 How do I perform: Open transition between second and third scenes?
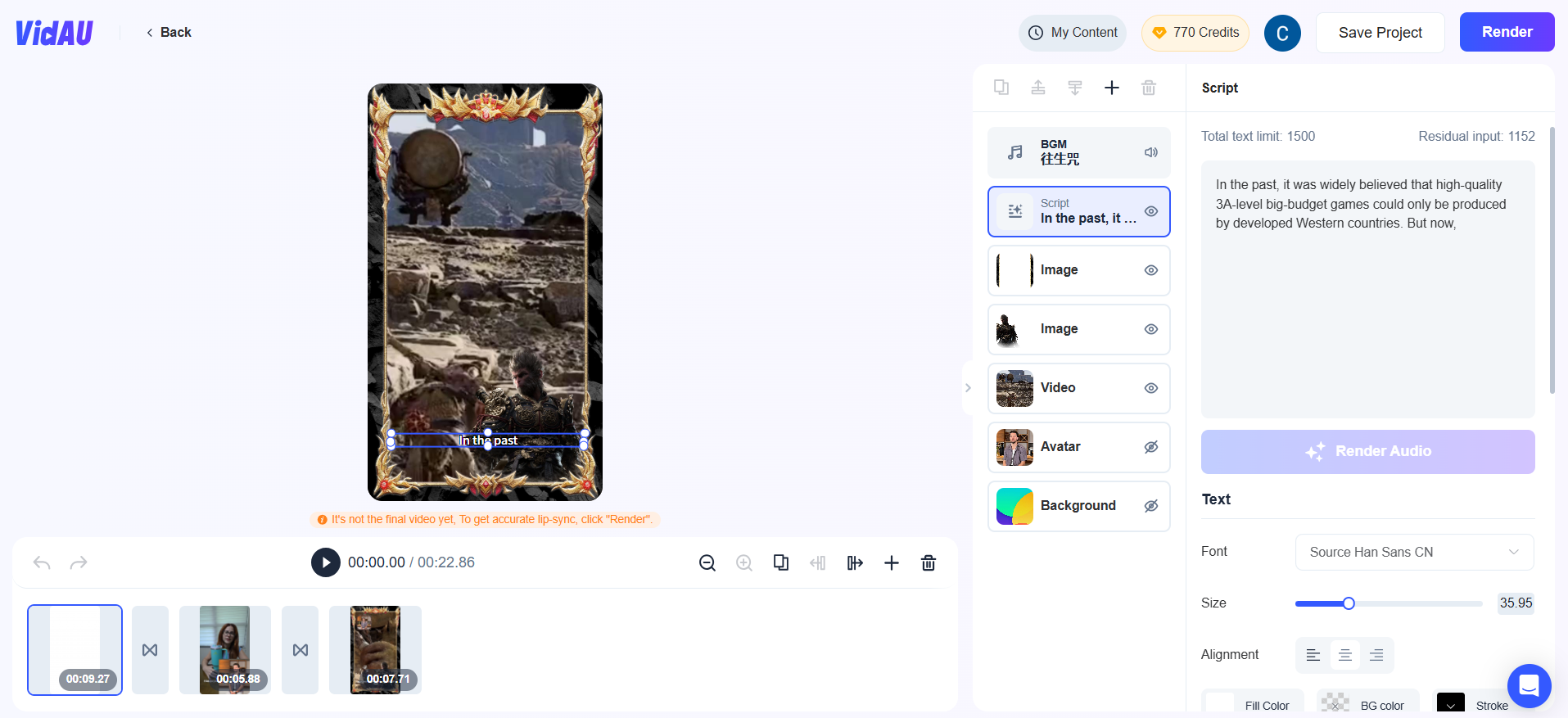(x=300, y=650)
